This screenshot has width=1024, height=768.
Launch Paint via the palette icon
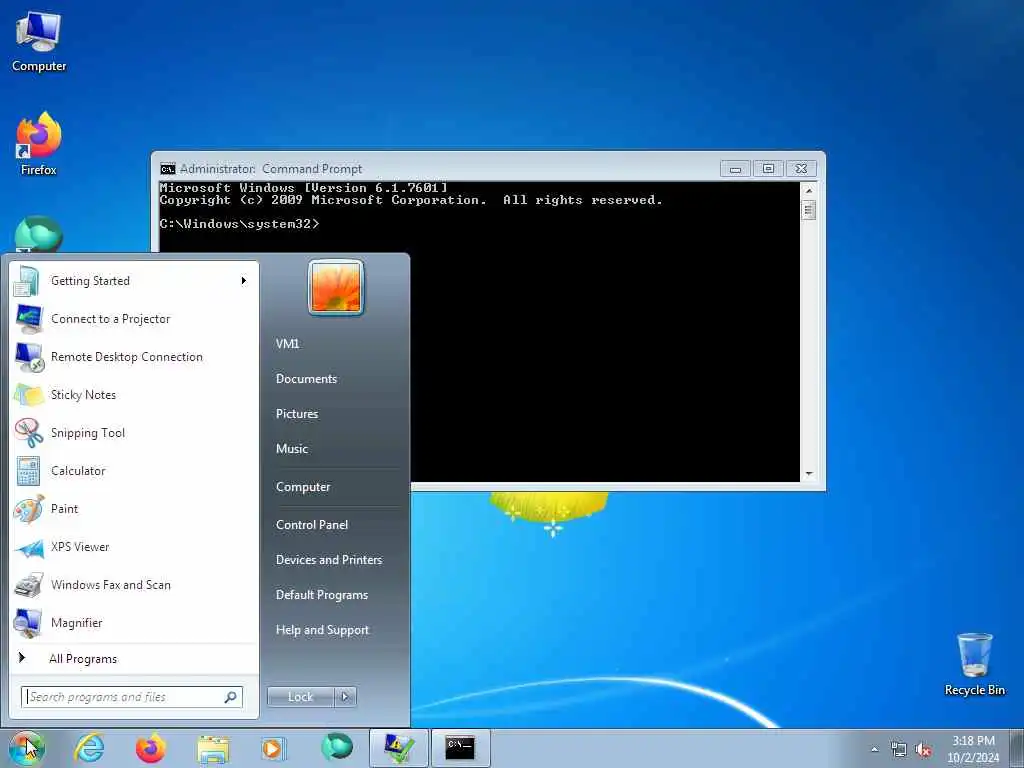point(28,509)
